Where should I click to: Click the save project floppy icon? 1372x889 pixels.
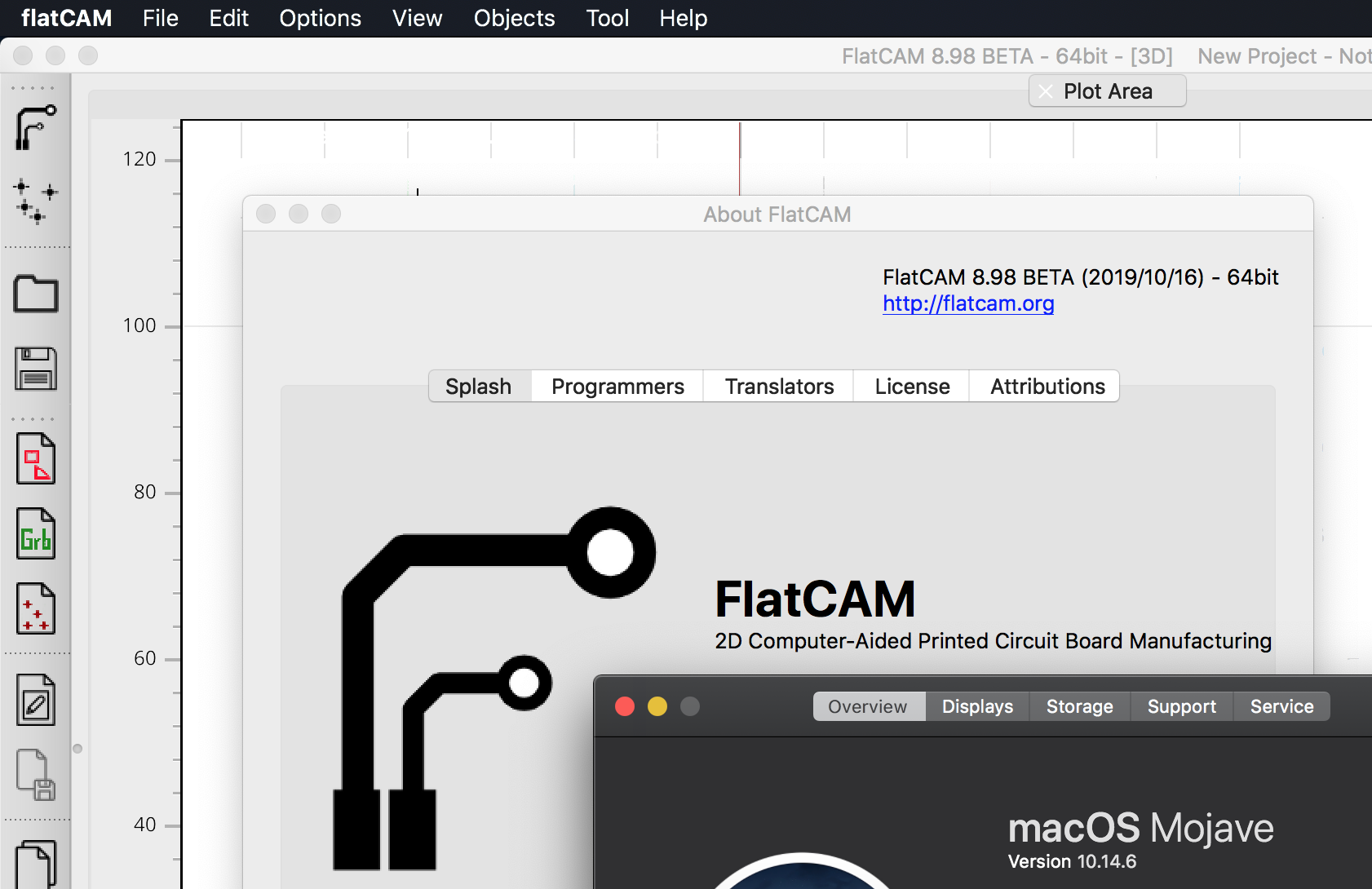tap(36, 369)
